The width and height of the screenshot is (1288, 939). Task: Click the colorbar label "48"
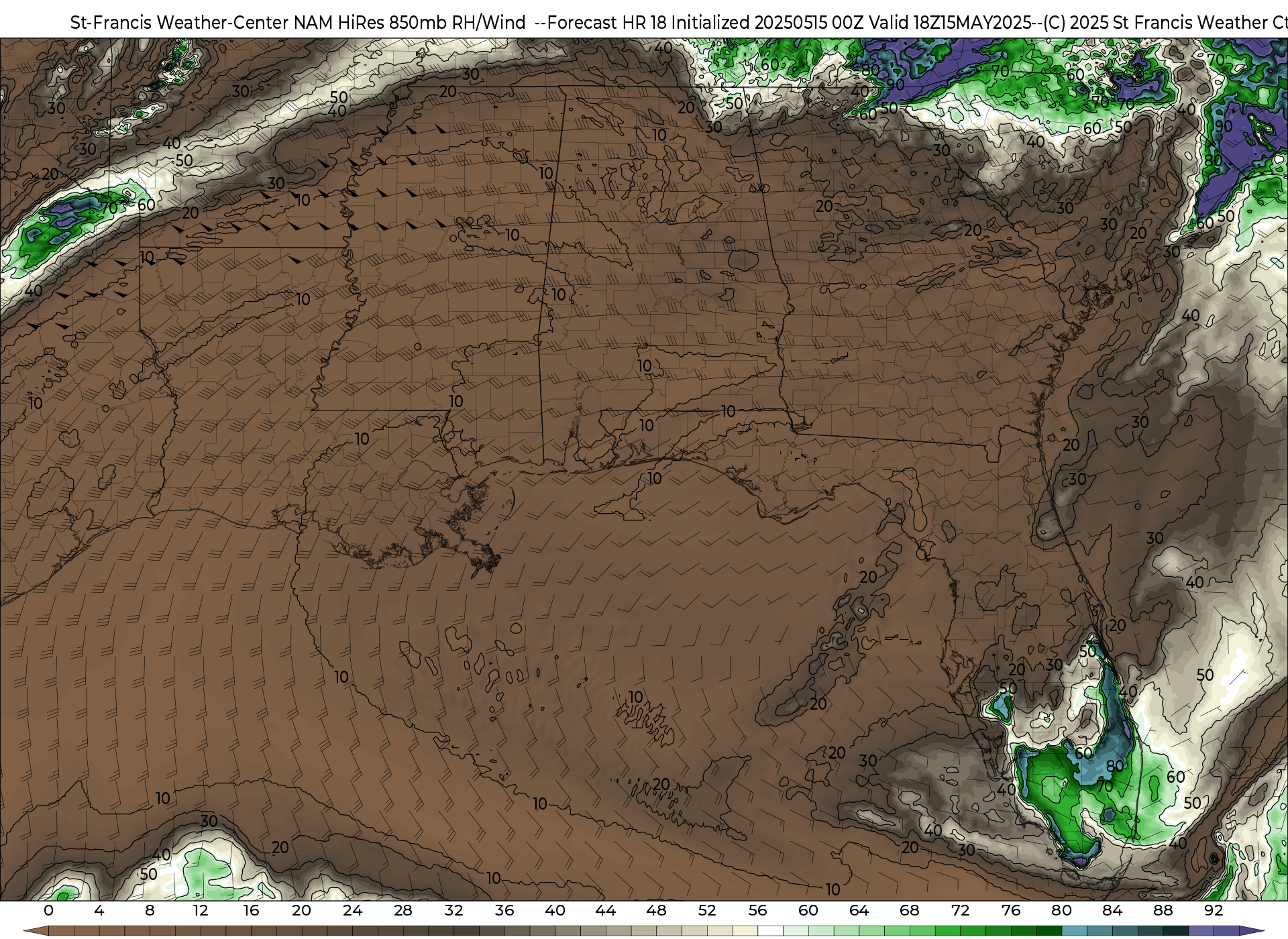point(656,910)
